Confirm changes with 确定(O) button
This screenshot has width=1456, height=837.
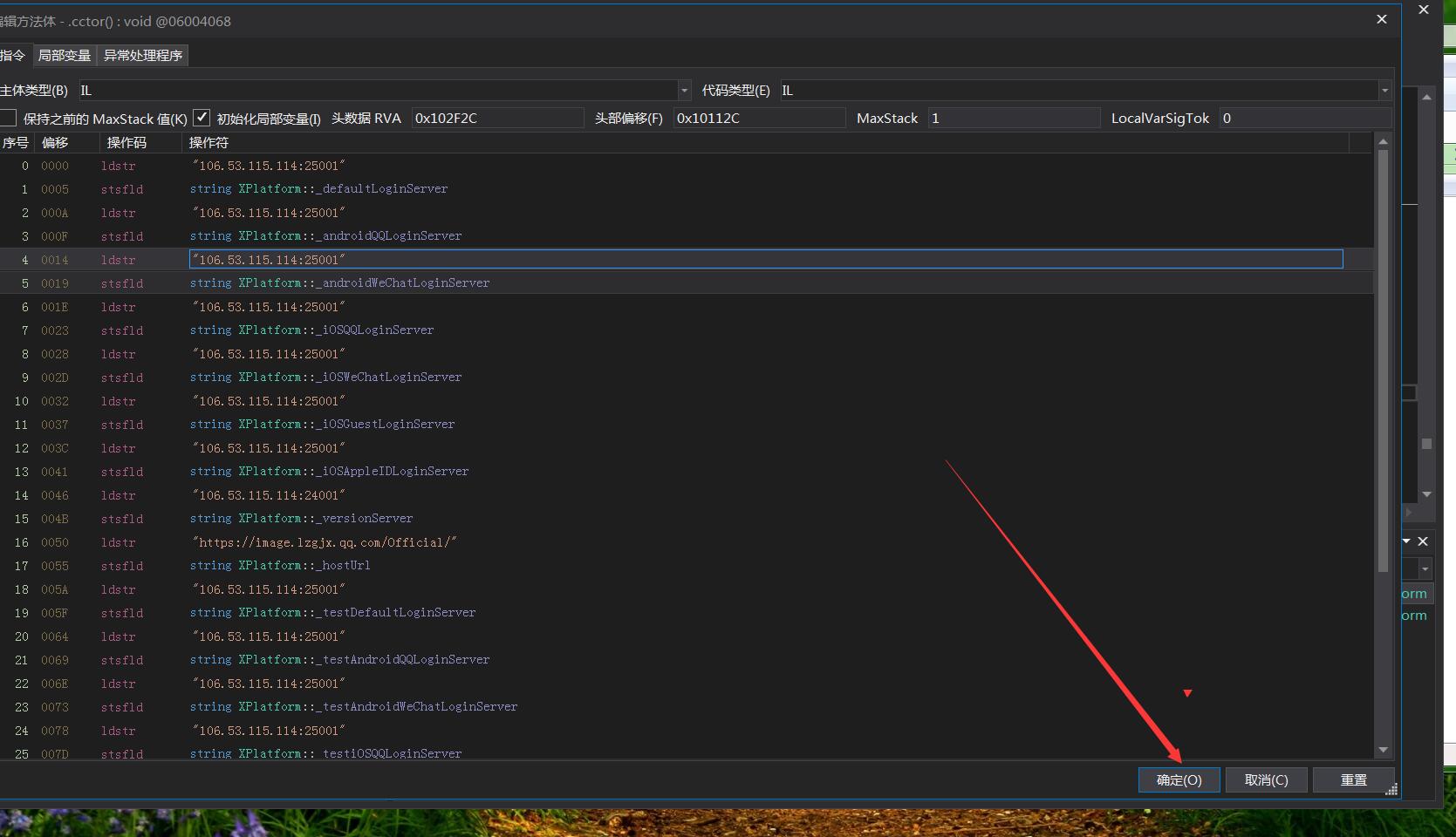(1179, 780)
